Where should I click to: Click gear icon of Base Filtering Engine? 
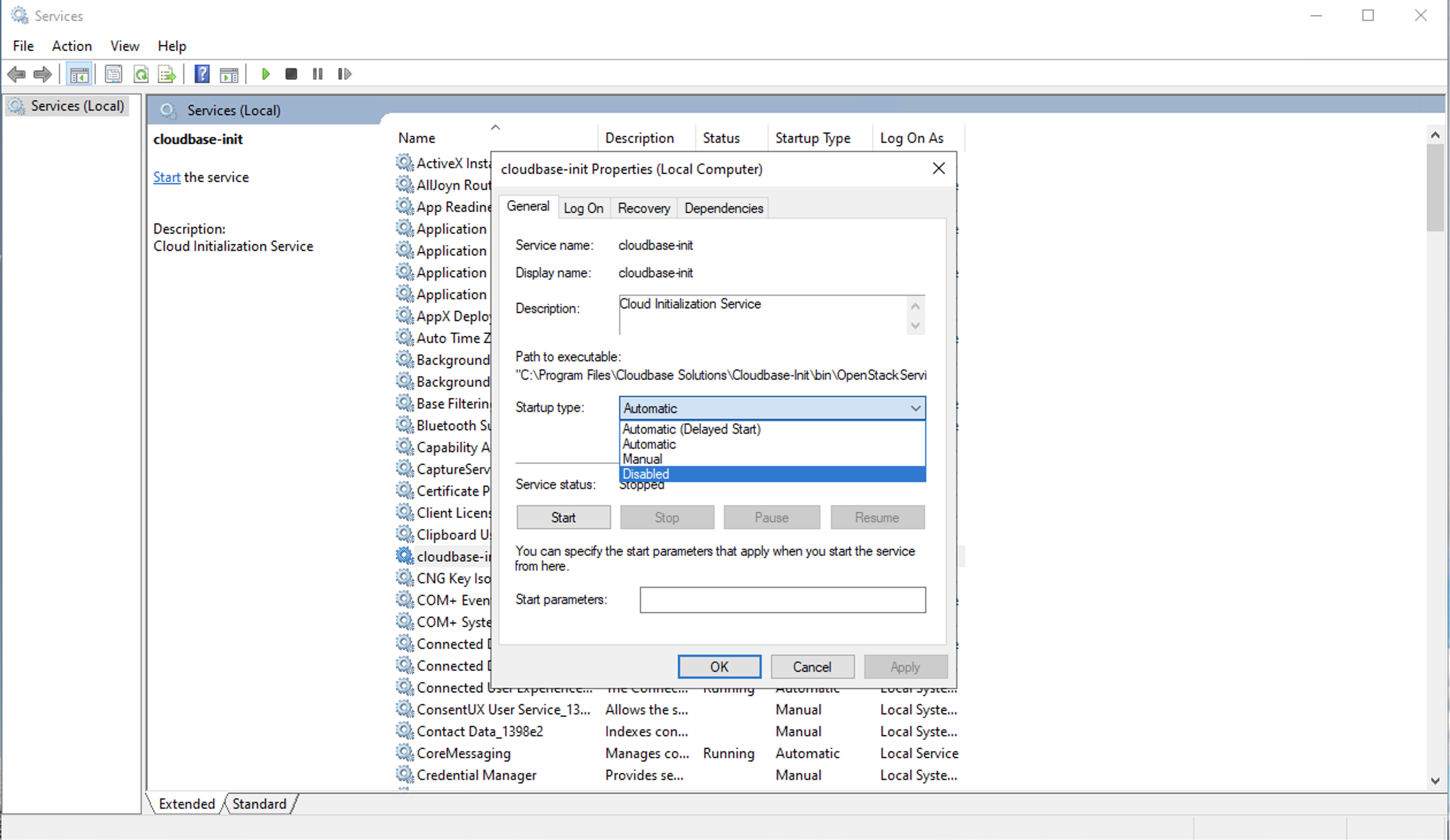point(405,403)
